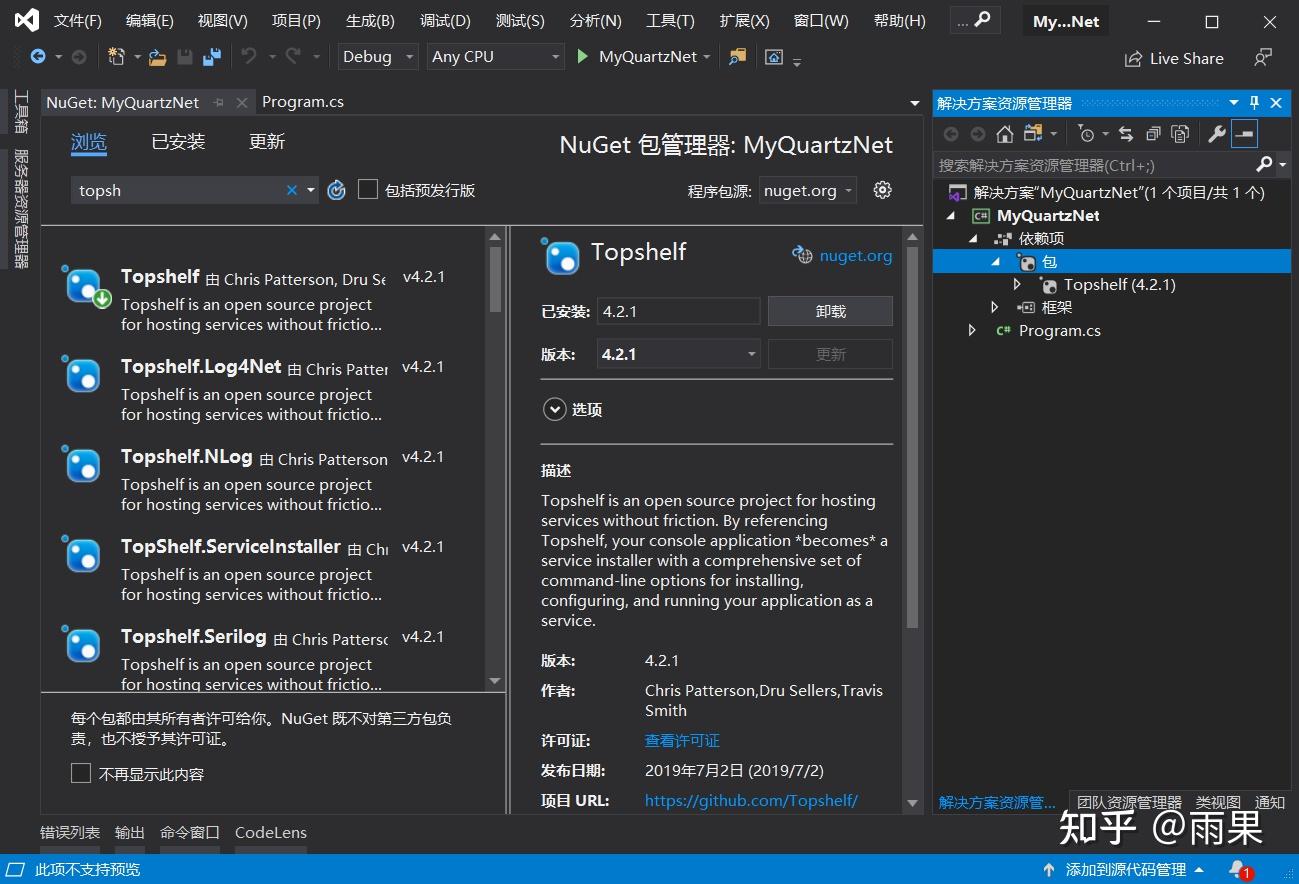
Task: Check the 不再显示此内容 checkbox
Action: tap(81, 773)
